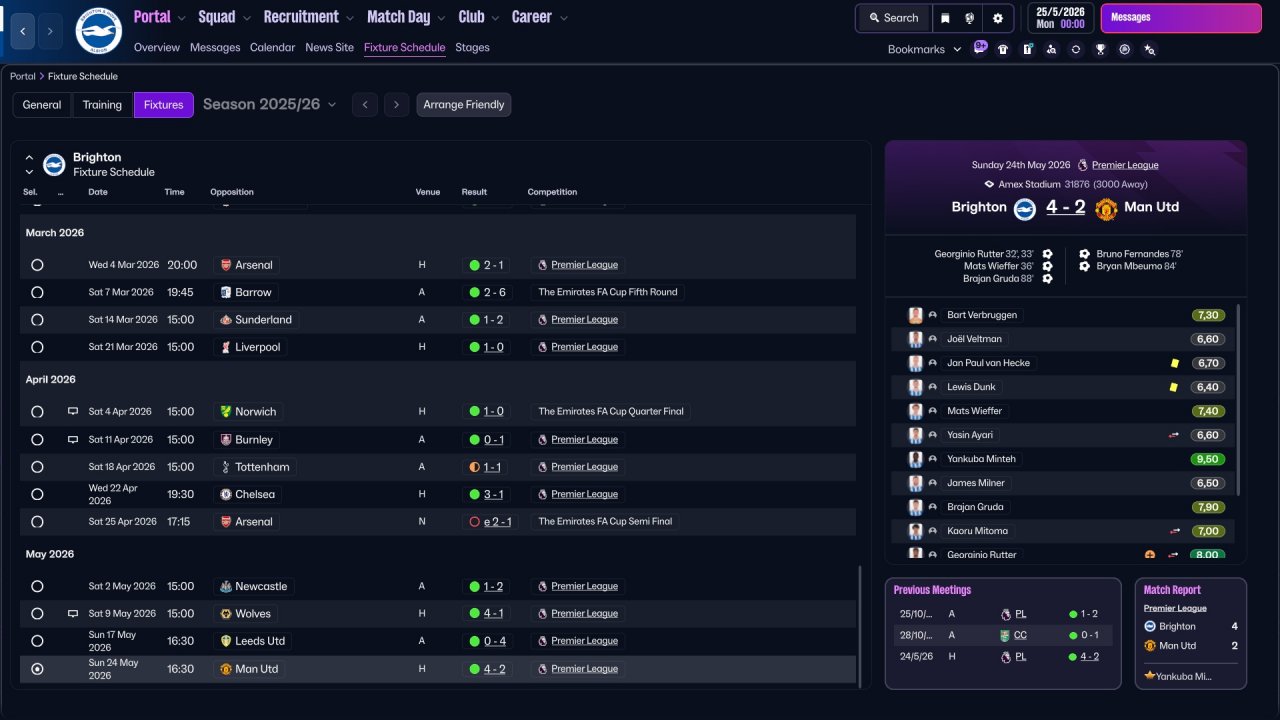
Task: Click the Chelsea crest in fixture list
Action: [226, 494]
